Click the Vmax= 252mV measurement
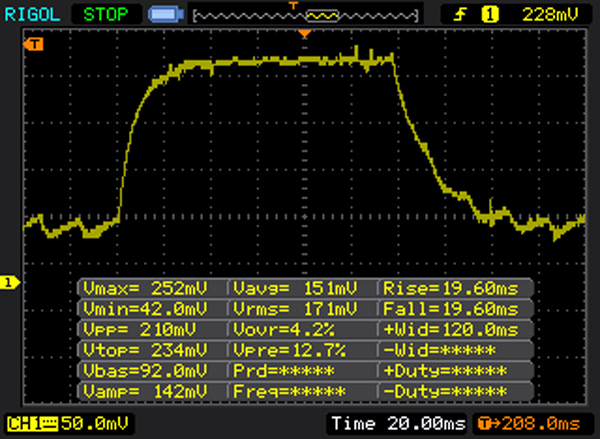The image size is (600, 439). [145, 288]
